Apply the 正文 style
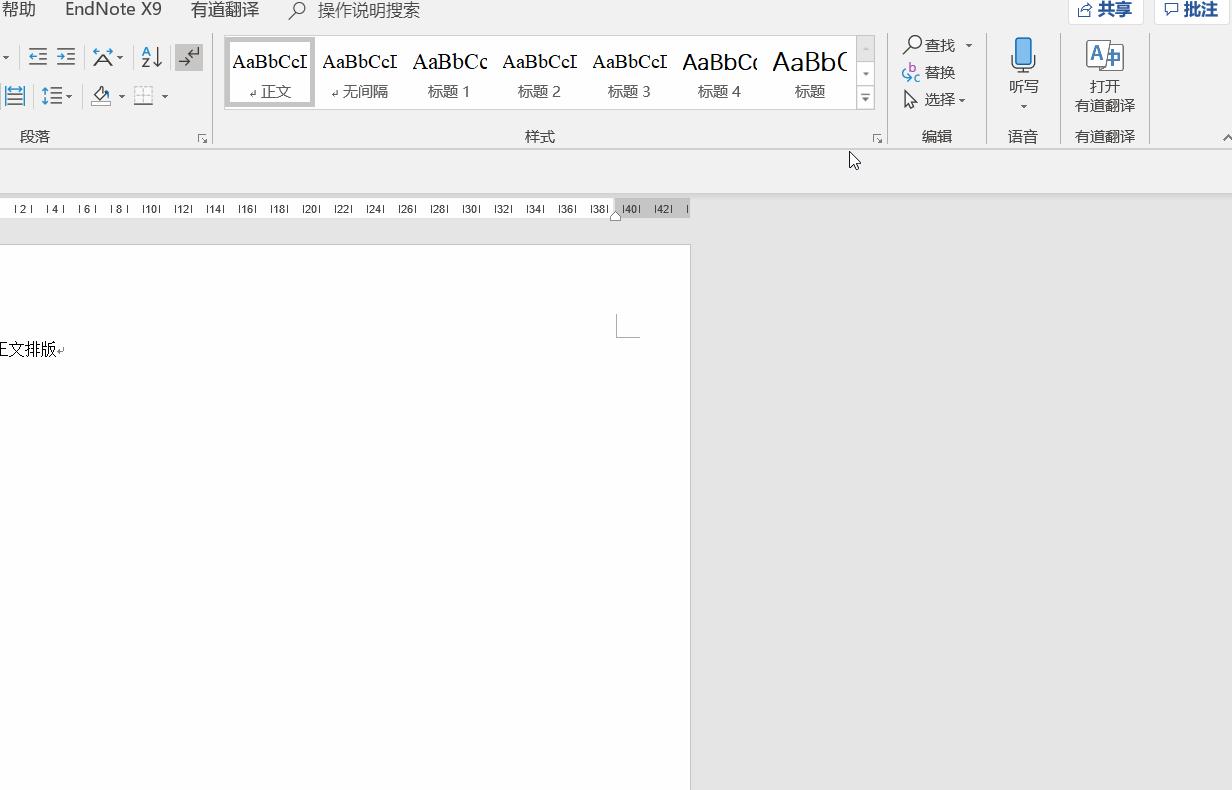 coord(270,72)
